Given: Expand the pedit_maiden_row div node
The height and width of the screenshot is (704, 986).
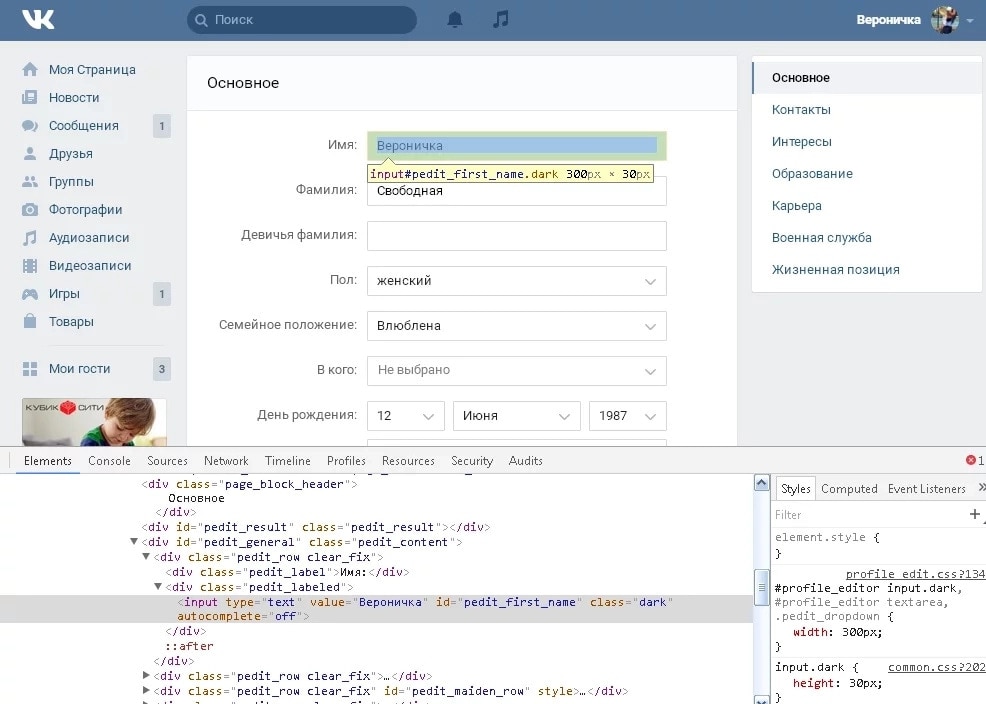Looking at the screenshot, I should (147, 690).
